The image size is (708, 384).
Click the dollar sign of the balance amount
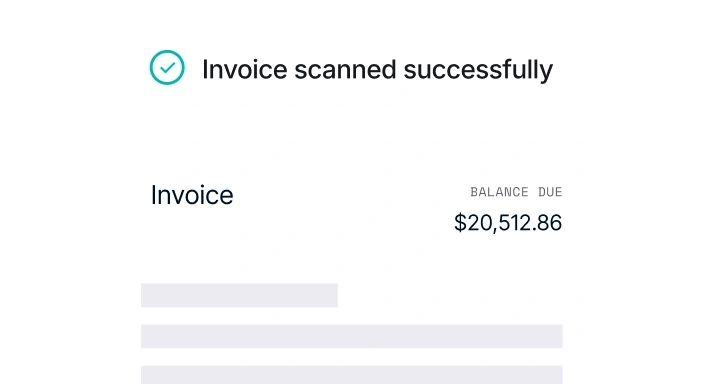tap(460, 223)
